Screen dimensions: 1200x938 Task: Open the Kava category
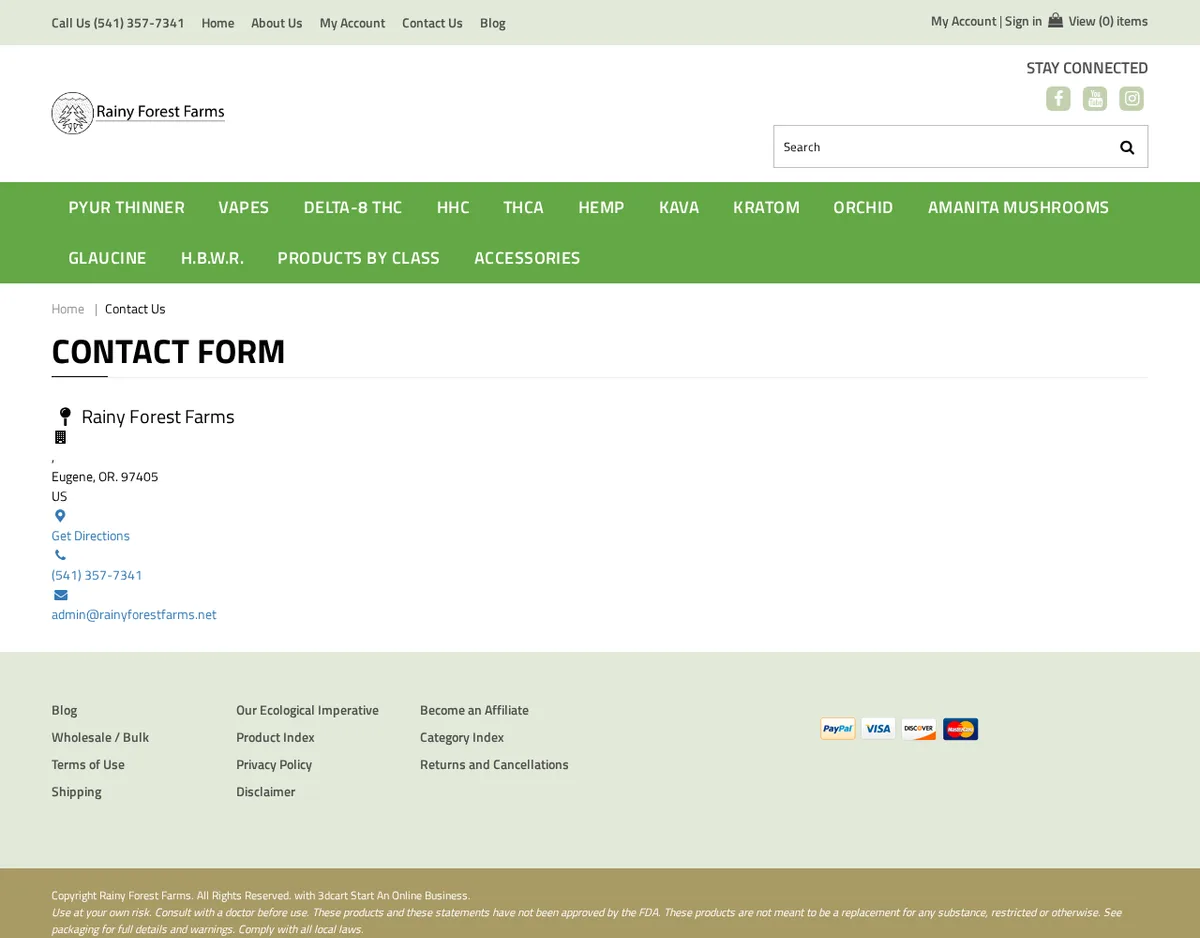(679, 207)
